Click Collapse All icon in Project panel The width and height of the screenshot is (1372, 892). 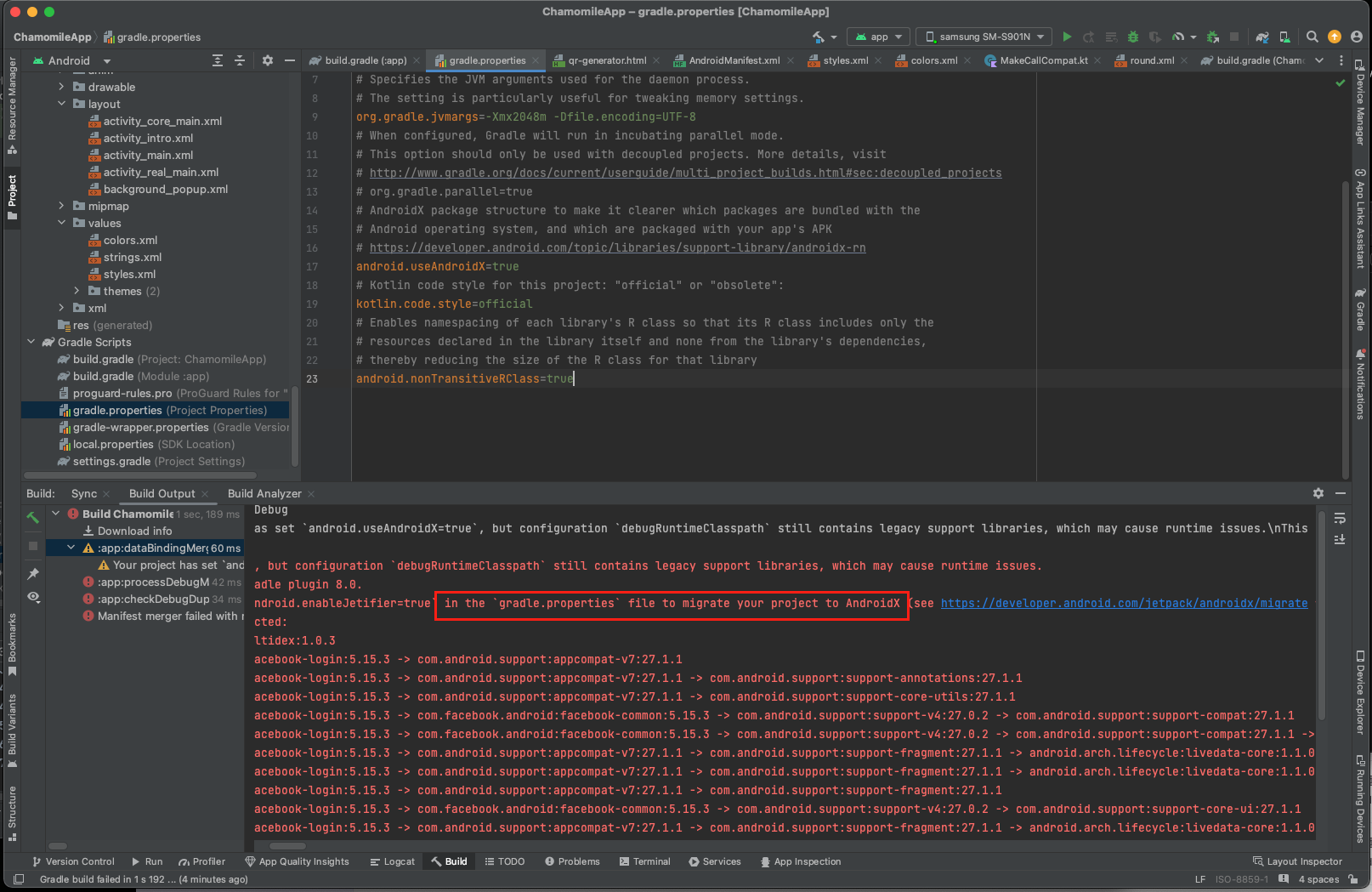(240, 60)
